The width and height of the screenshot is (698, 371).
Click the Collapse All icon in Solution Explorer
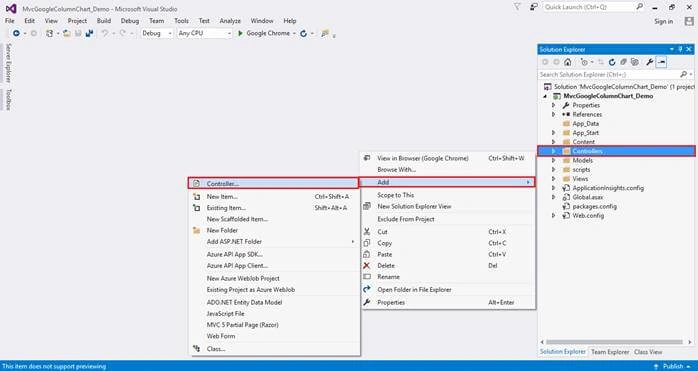coord(624,62)
